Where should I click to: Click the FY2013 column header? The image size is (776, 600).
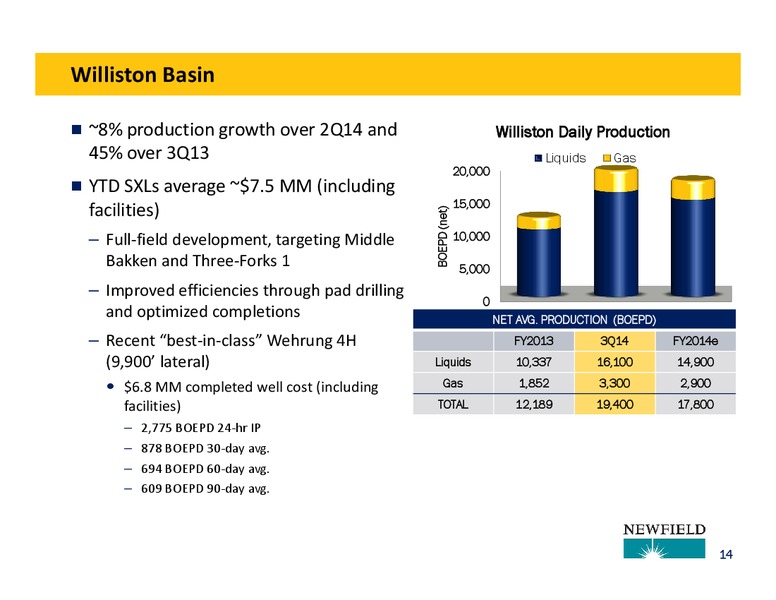534,341
